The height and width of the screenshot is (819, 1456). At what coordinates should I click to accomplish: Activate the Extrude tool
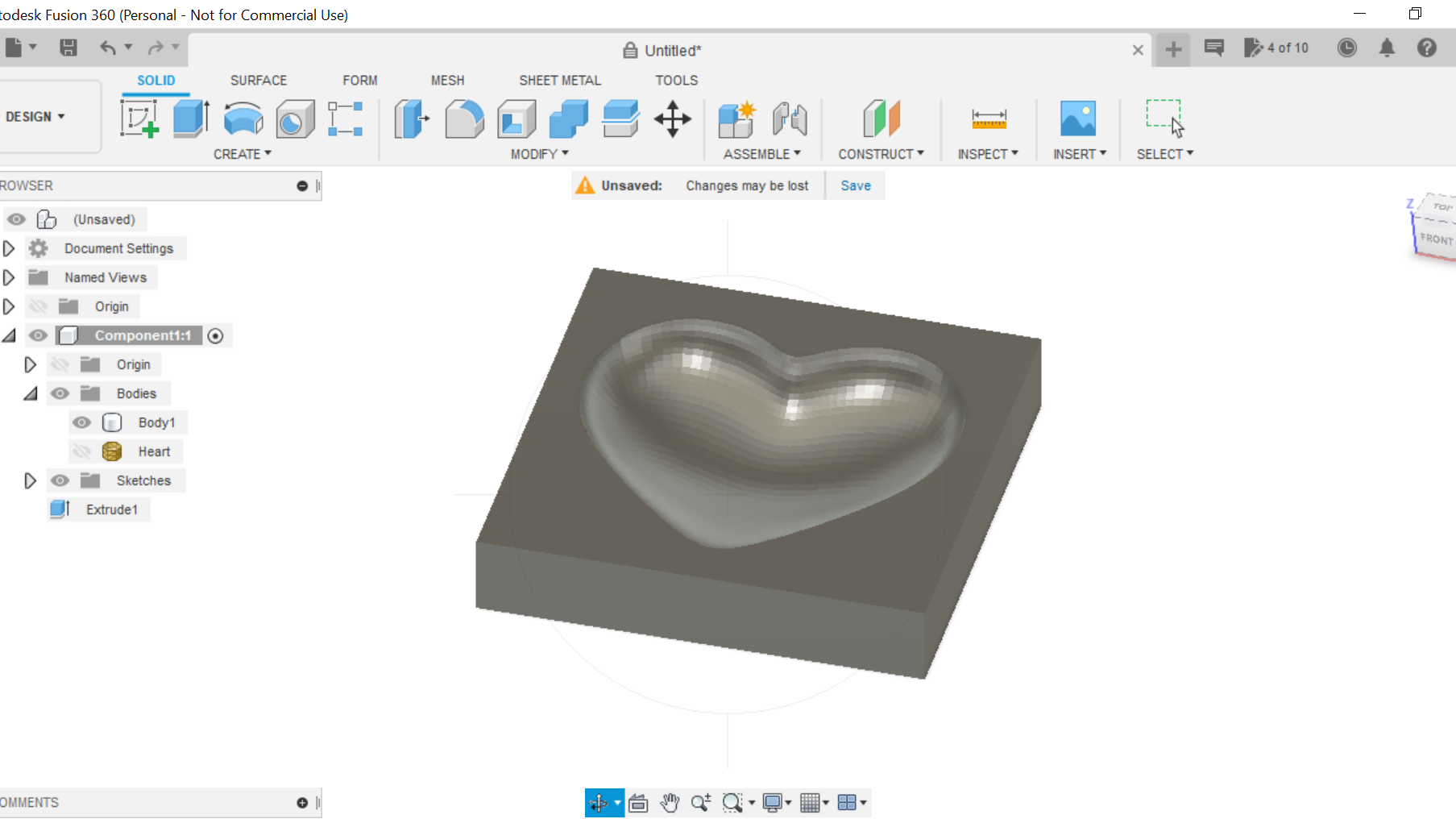point(190,118)
